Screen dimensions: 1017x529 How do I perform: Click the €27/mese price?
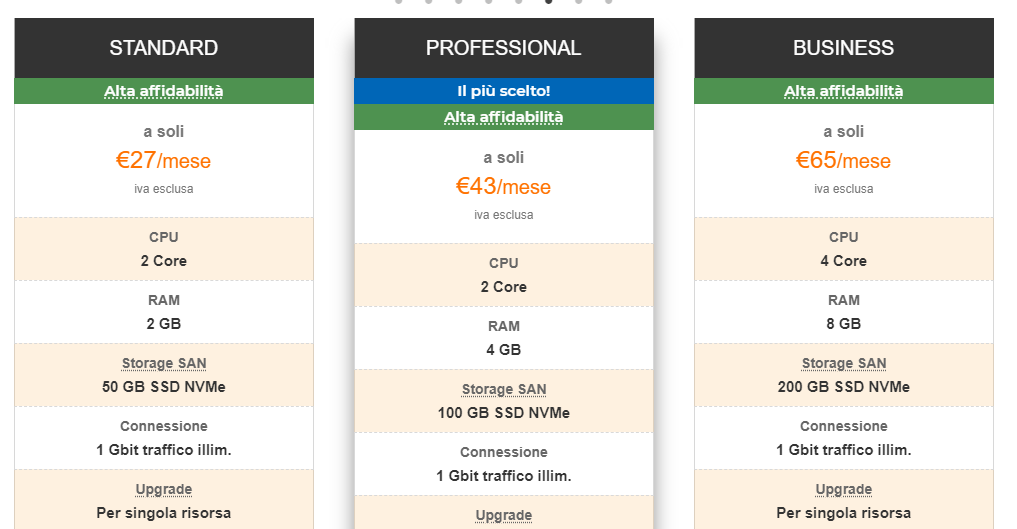click(x=164, y=161)
